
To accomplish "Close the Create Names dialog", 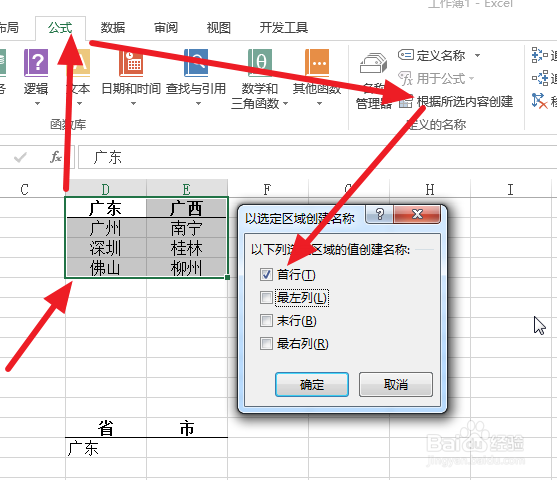I will (x=417, y=214).
